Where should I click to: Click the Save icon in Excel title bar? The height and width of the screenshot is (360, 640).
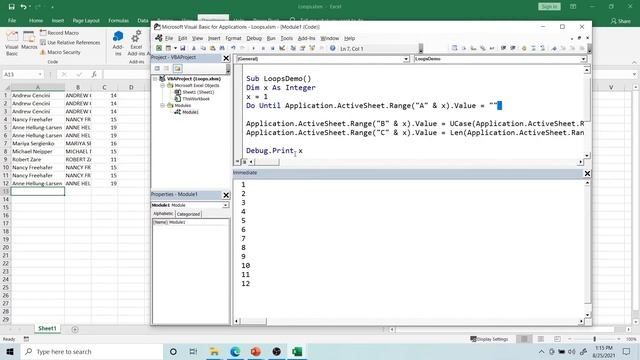(x=11, y=7)
